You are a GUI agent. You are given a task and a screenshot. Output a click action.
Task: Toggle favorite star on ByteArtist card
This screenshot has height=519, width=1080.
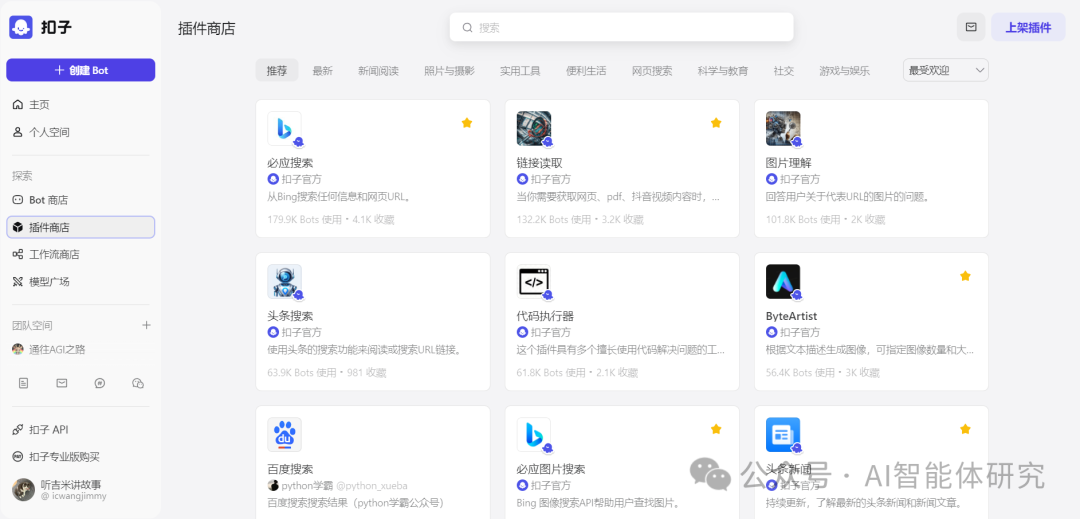point(966,276)
